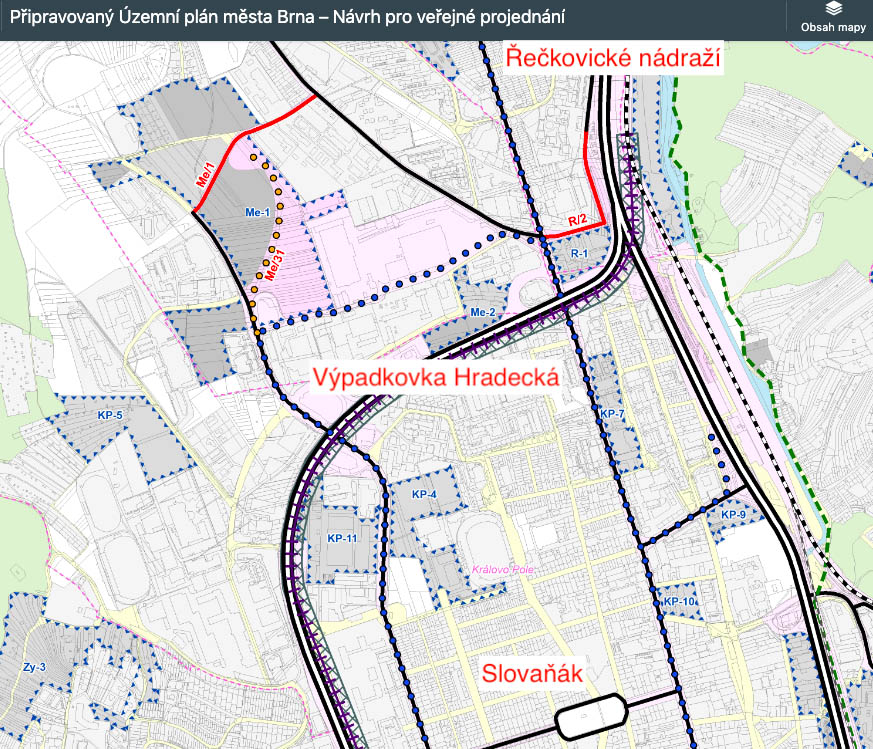This screenshot has height=749, width=873.
Task: Click the oval tunnel symbol below Slovaňák
Action: (594, 717)
